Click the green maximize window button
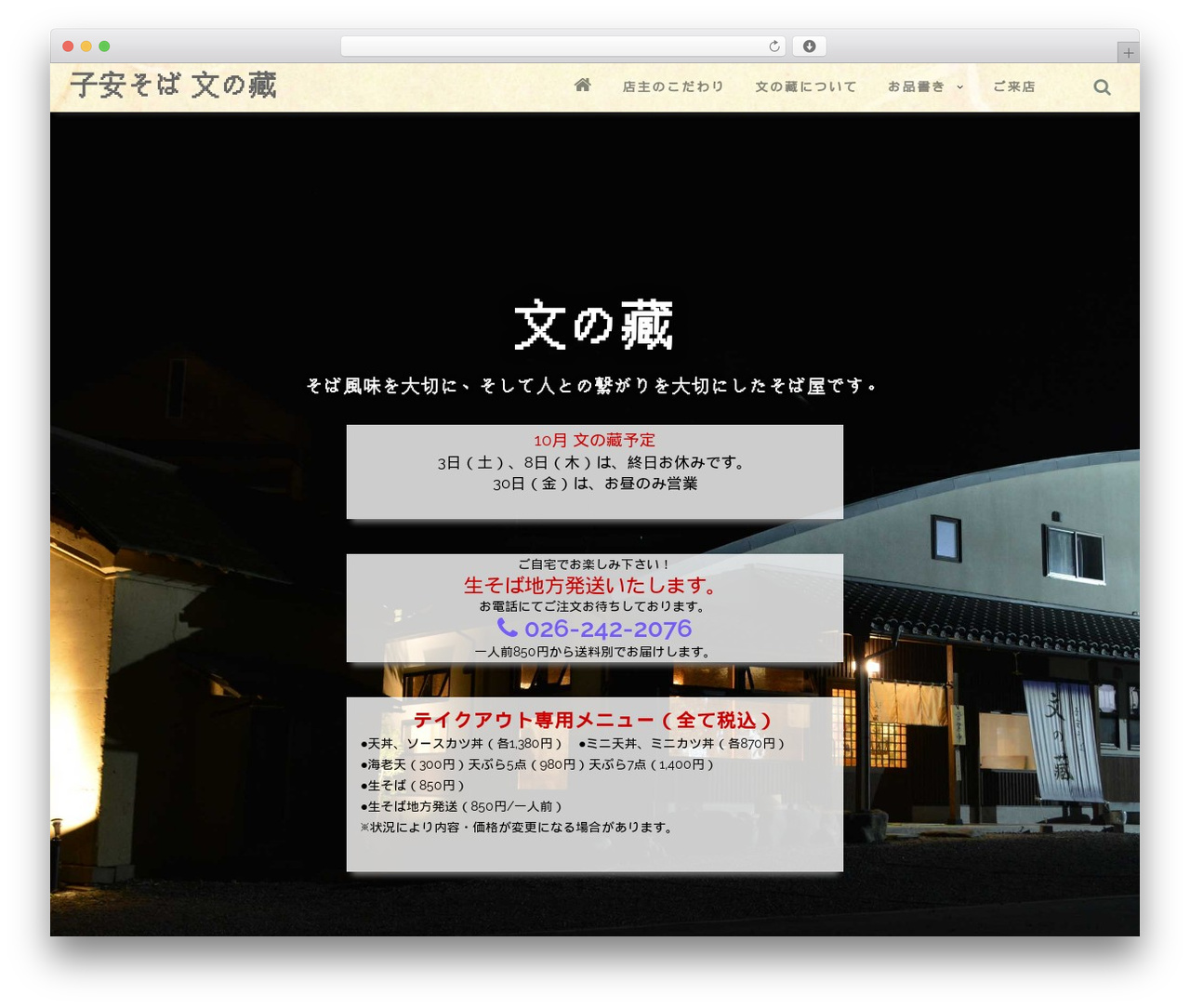Screen dimensions: 1190x1008 (x=104, y=46)
